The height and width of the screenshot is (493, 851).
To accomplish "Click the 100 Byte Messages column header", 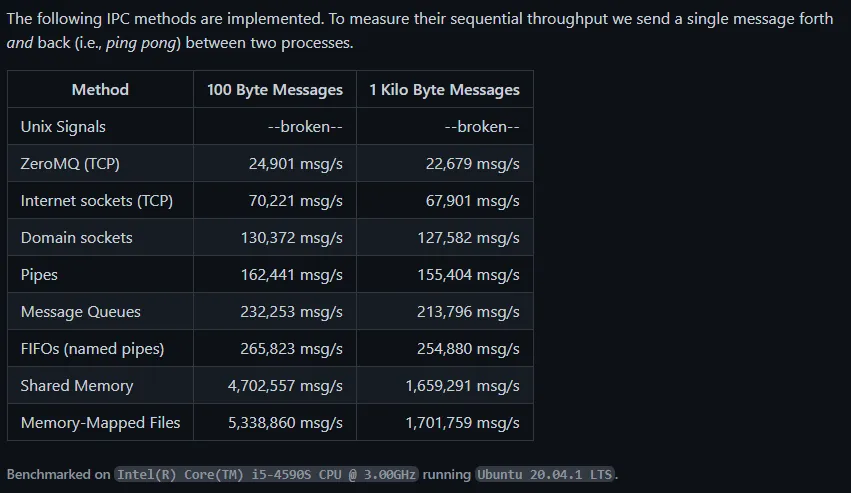I will pos(275,90).
